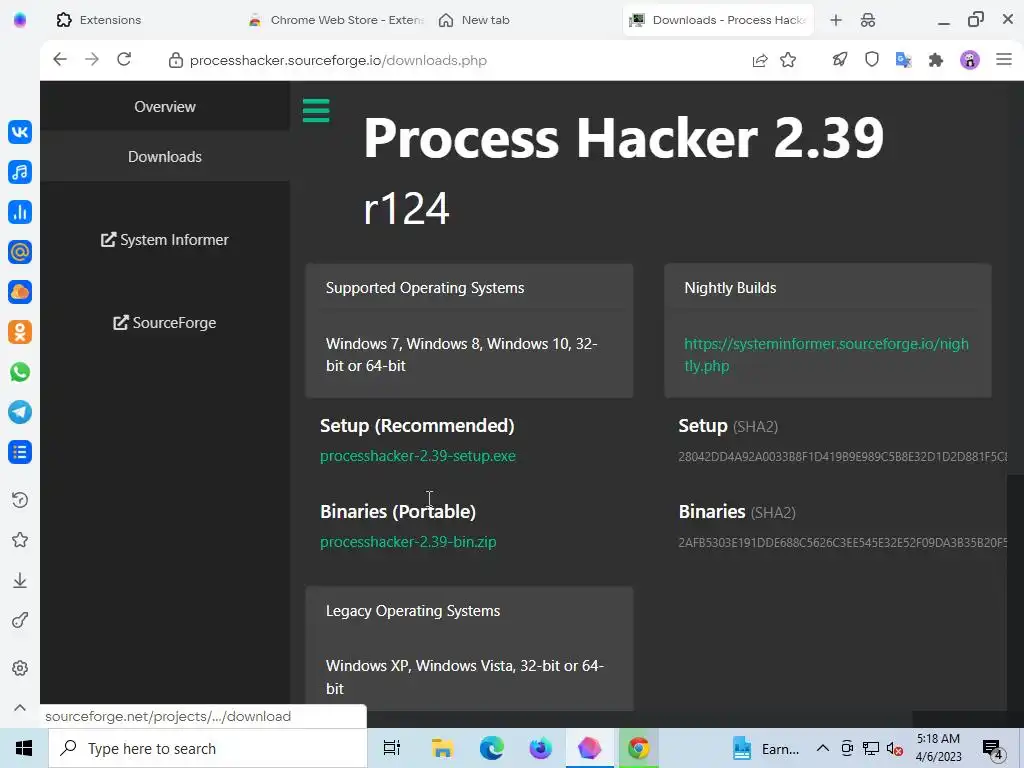
Task: Open Chrome from the taskbar
Action: click(639, 748)
